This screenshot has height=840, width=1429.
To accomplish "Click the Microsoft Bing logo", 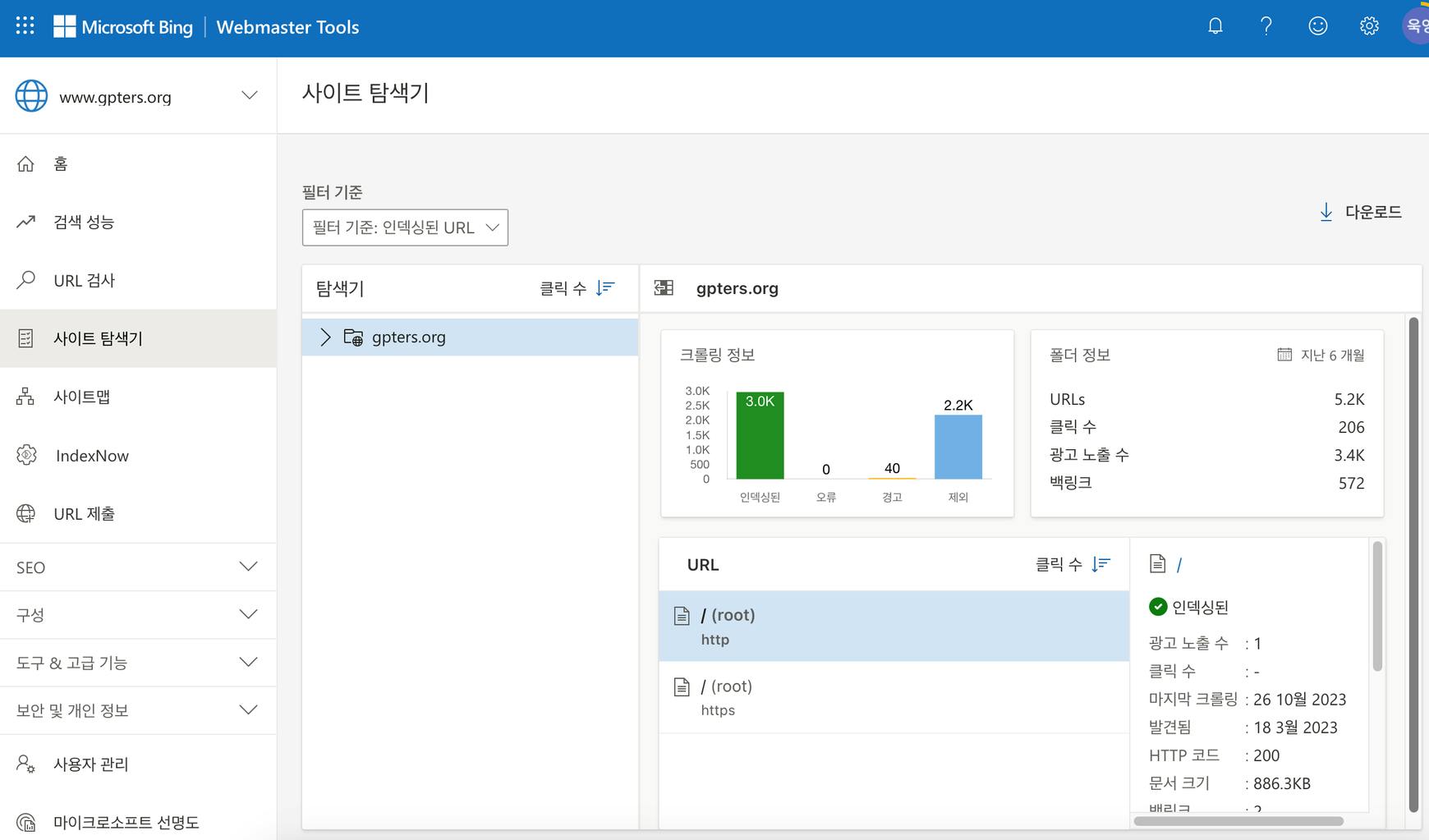I will click(123, 27).
